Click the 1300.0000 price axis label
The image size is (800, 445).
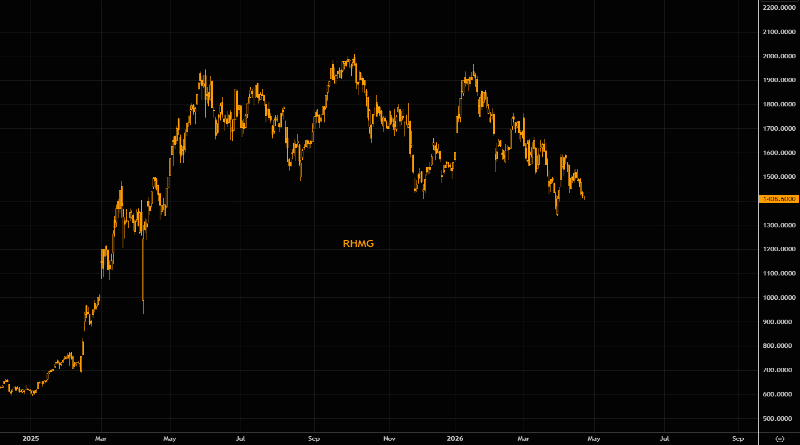(778, 225)
